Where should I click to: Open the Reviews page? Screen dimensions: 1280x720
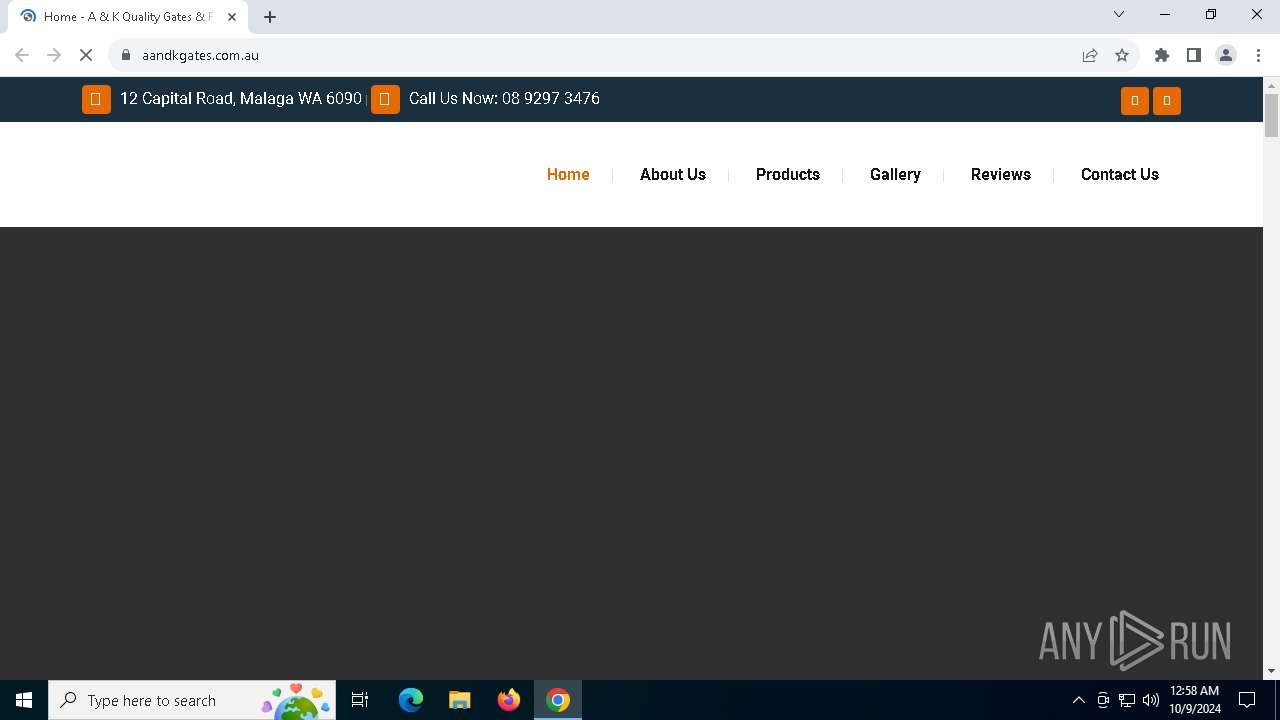1001,174
